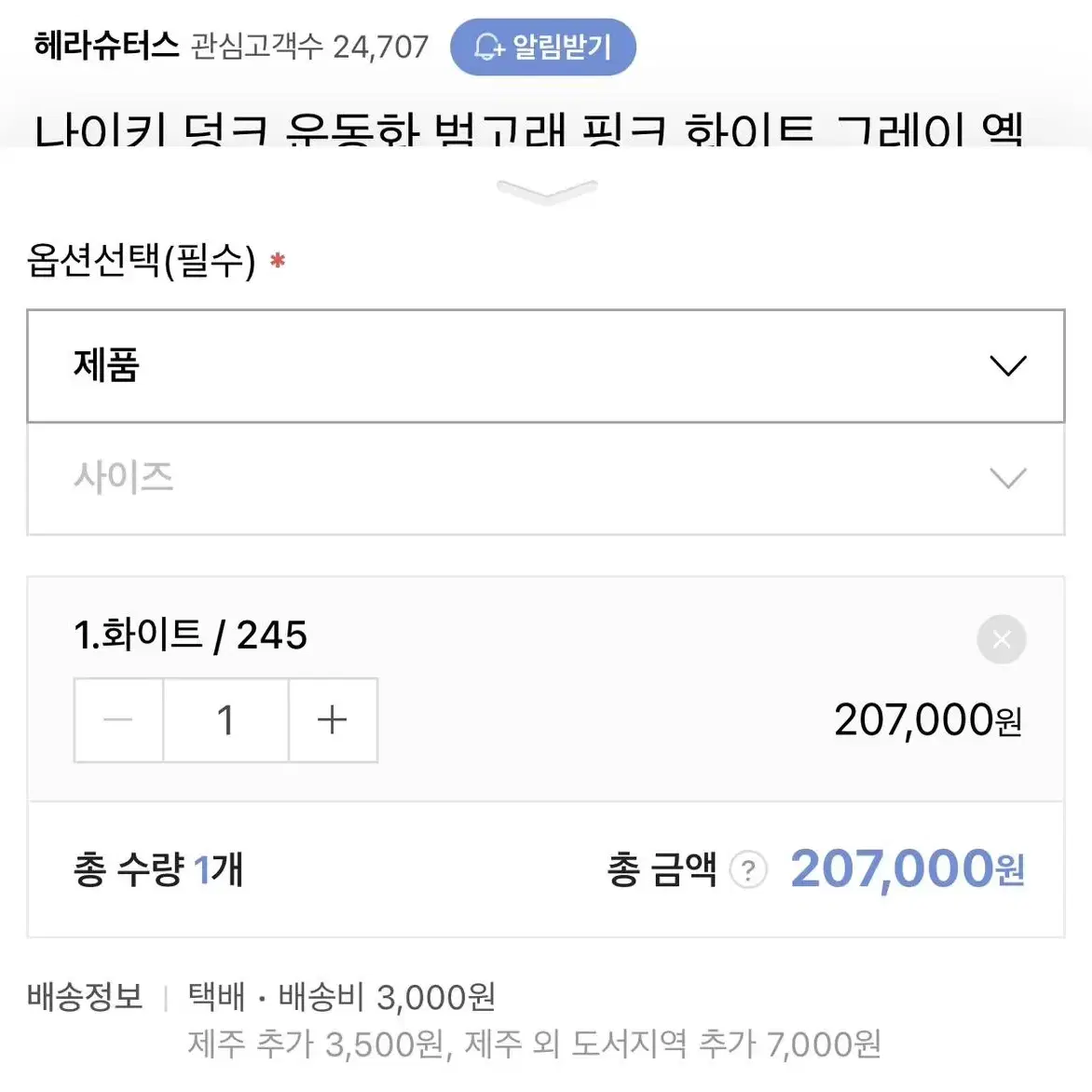Click the 옵션선택(필수) label
Image resolution: width=1092 pixels, height=1092 pixels.
pyautogui.click(x=142, y=261)
